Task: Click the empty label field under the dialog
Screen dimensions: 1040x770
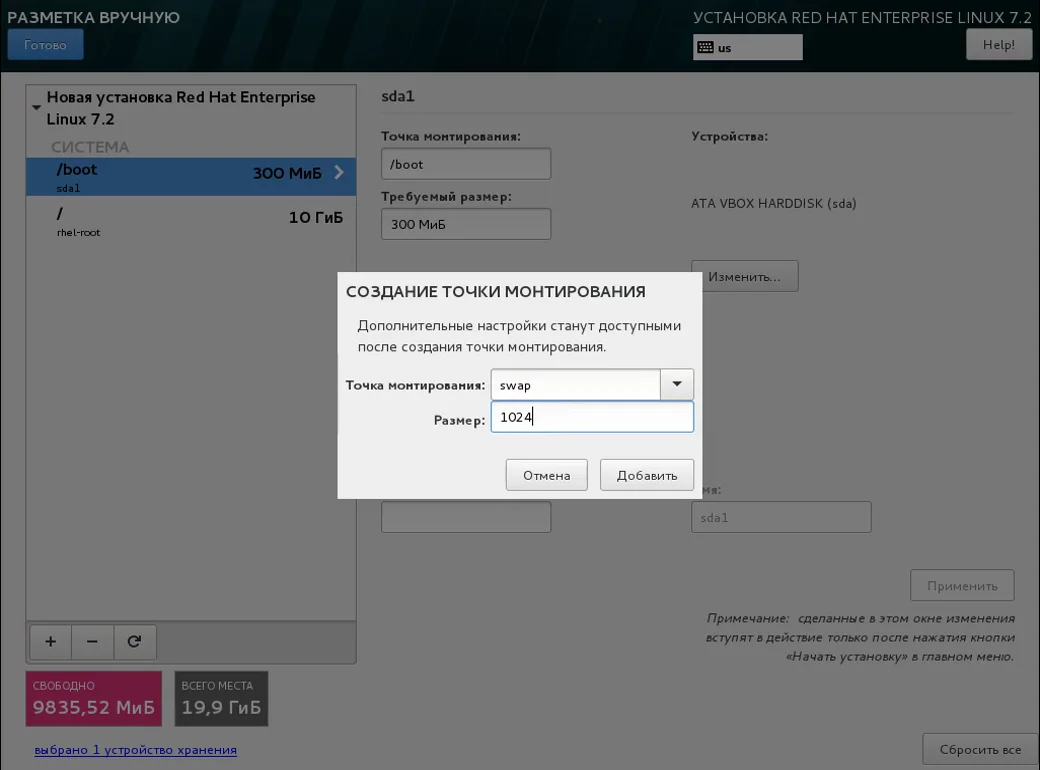Action: pyautogui.click(x=466, y=517)
